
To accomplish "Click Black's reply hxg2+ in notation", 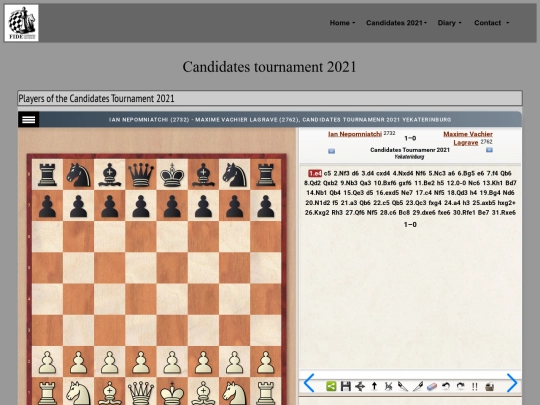I will 507,203.
